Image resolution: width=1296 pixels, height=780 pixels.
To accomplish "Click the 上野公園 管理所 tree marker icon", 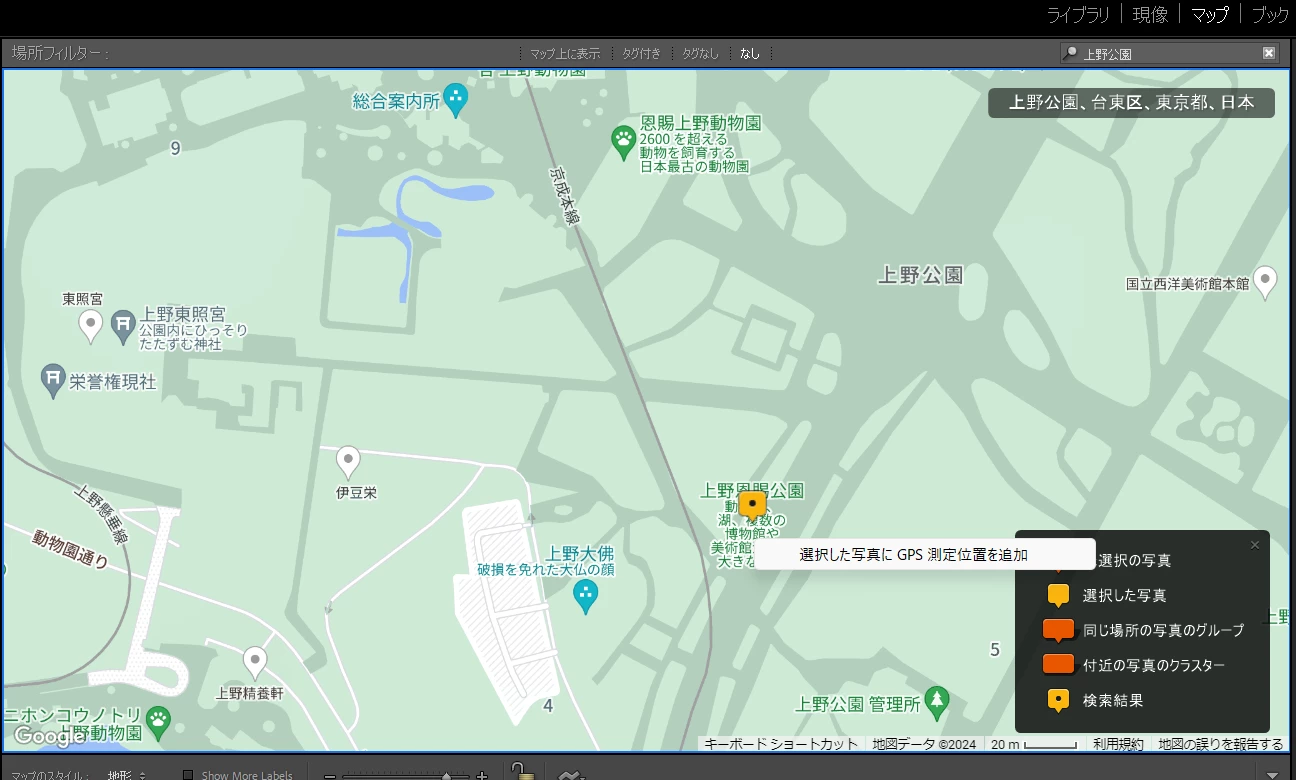I will click(937, 702).
